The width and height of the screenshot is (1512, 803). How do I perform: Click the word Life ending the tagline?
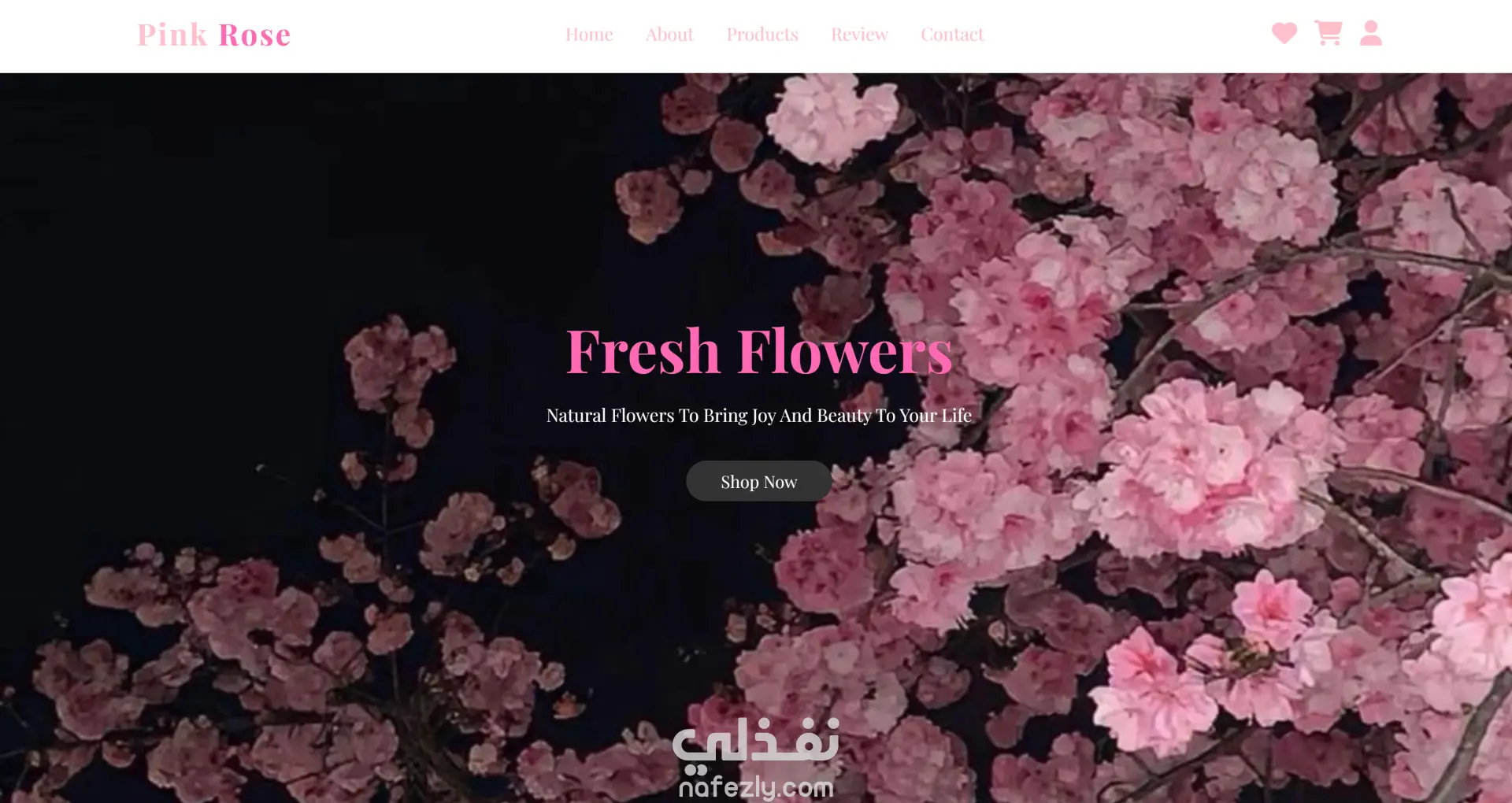pyautogui.click(x=957, y=416)
